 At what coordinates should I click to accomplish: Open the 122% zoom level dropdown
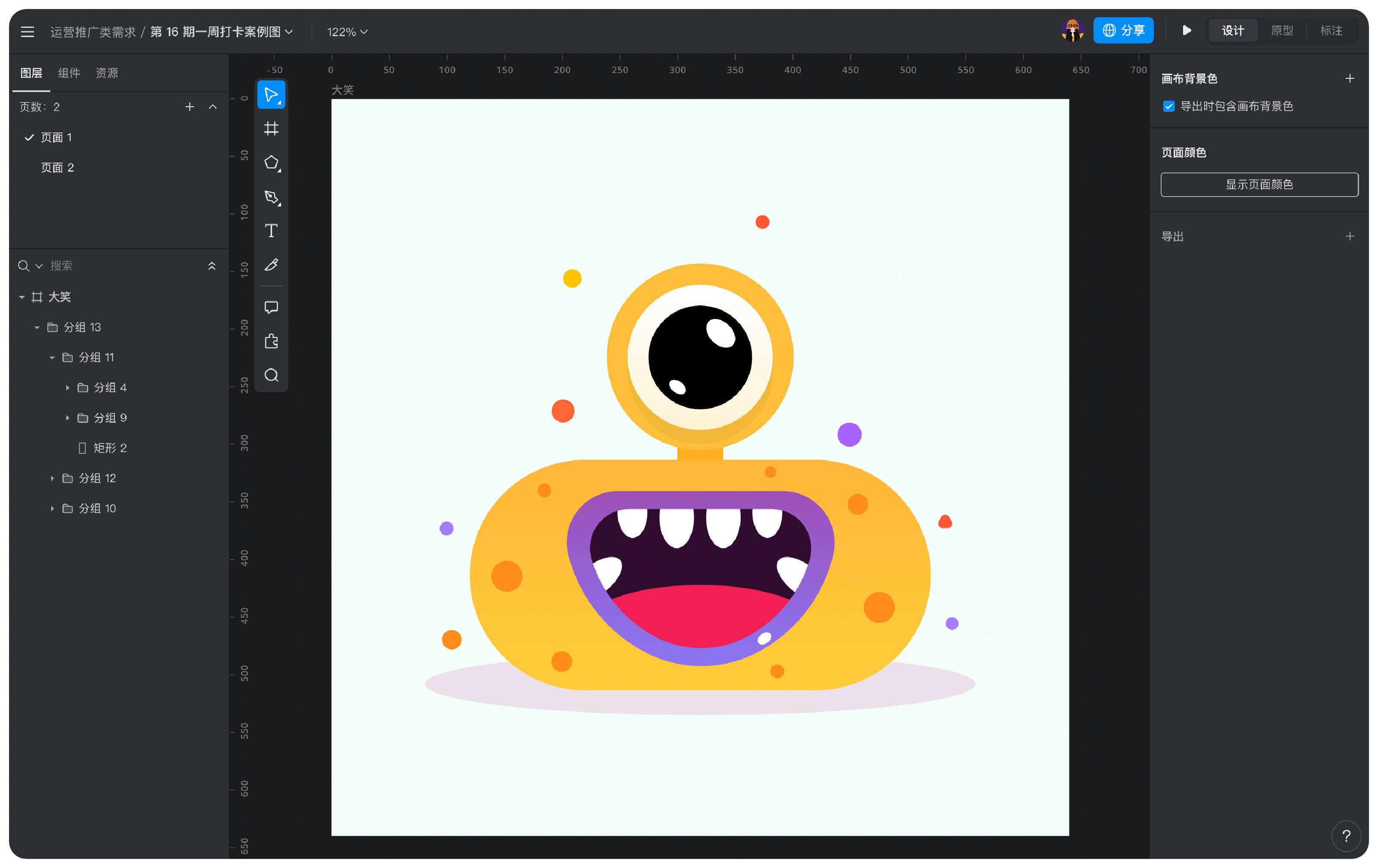coord(347,32)
